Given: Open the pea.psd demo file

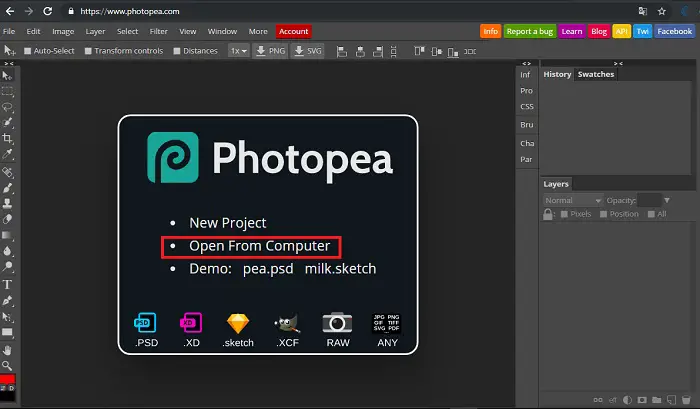Looking at the screenshot, I should tap(268, 269).
